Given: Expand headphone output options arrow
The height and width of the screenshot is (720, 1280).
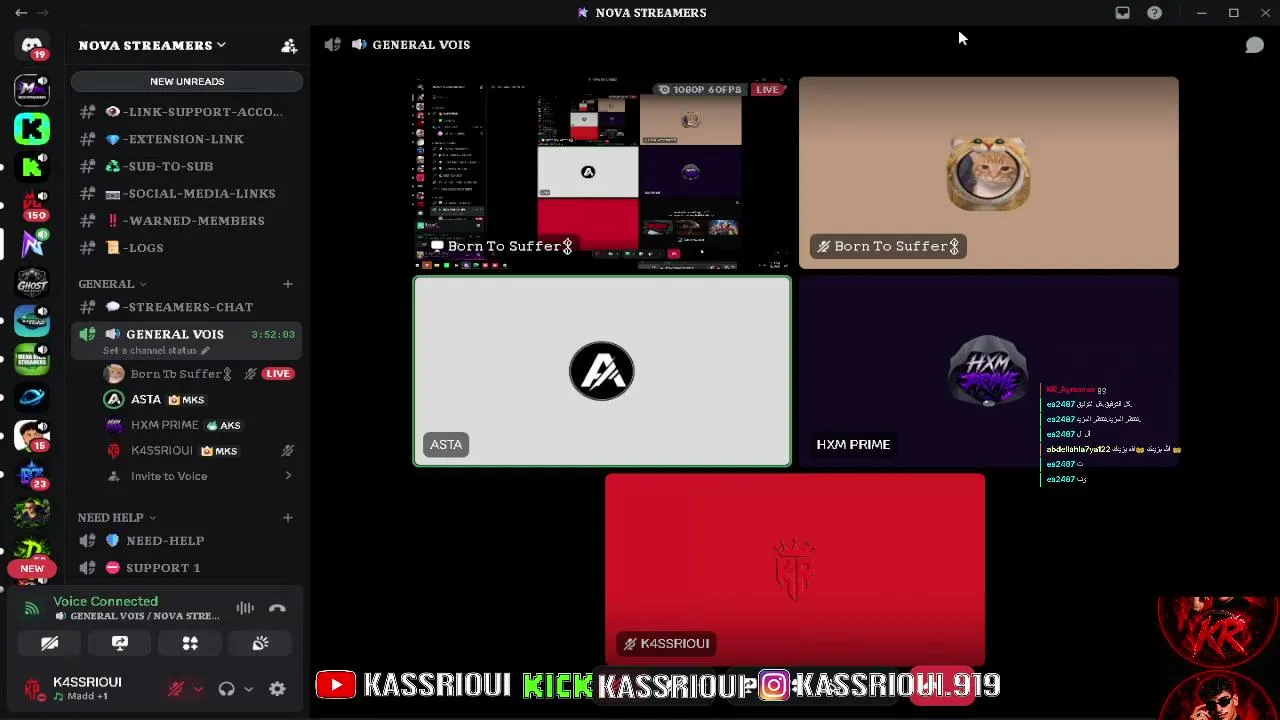Looking at the screenshot, I should pyautogui.click(x=248, y=689).
